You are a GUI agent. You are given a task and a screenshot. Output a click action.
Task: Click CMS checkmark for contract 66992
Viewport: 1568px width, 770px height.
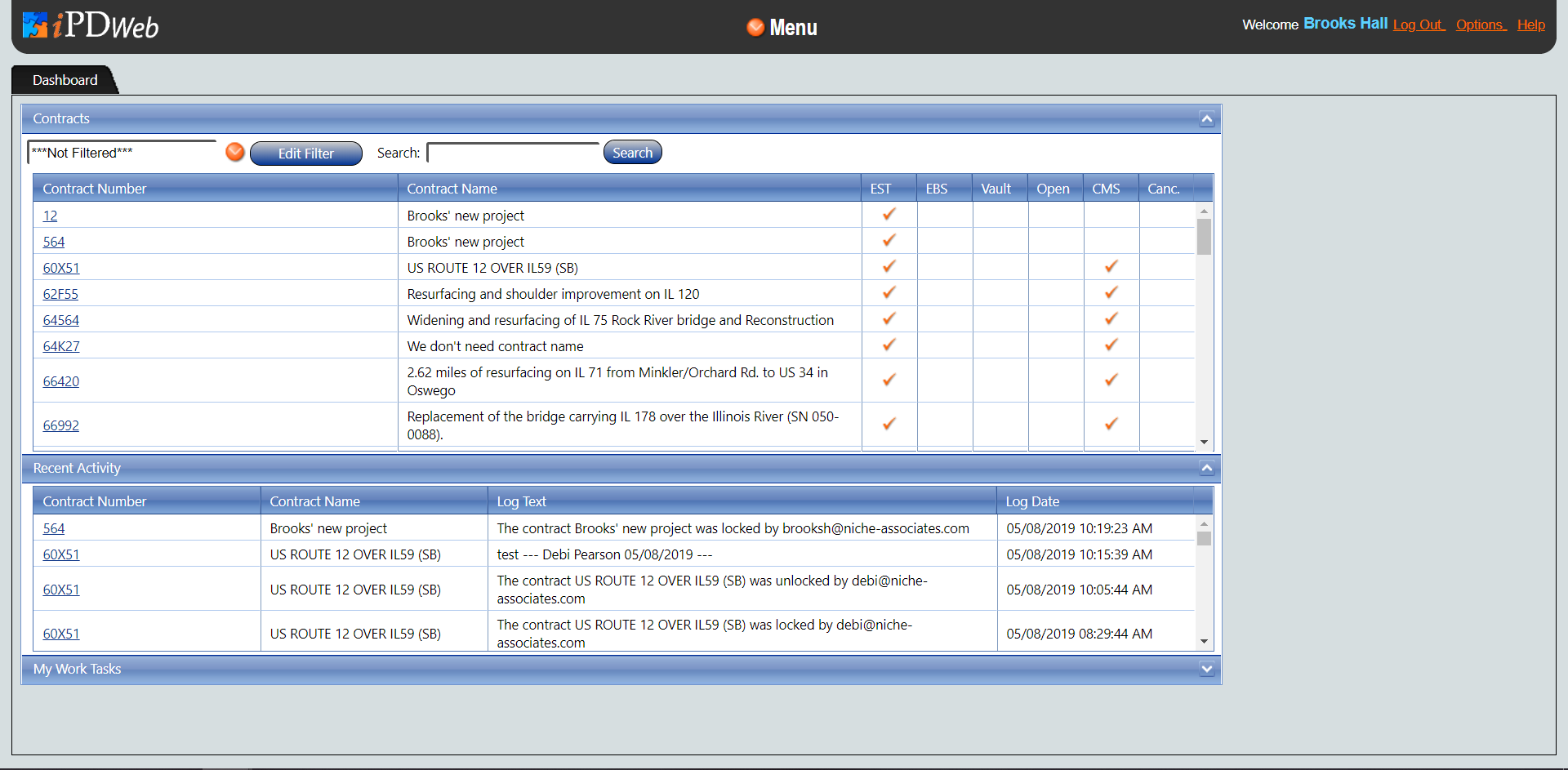(x=1111, y=425)
